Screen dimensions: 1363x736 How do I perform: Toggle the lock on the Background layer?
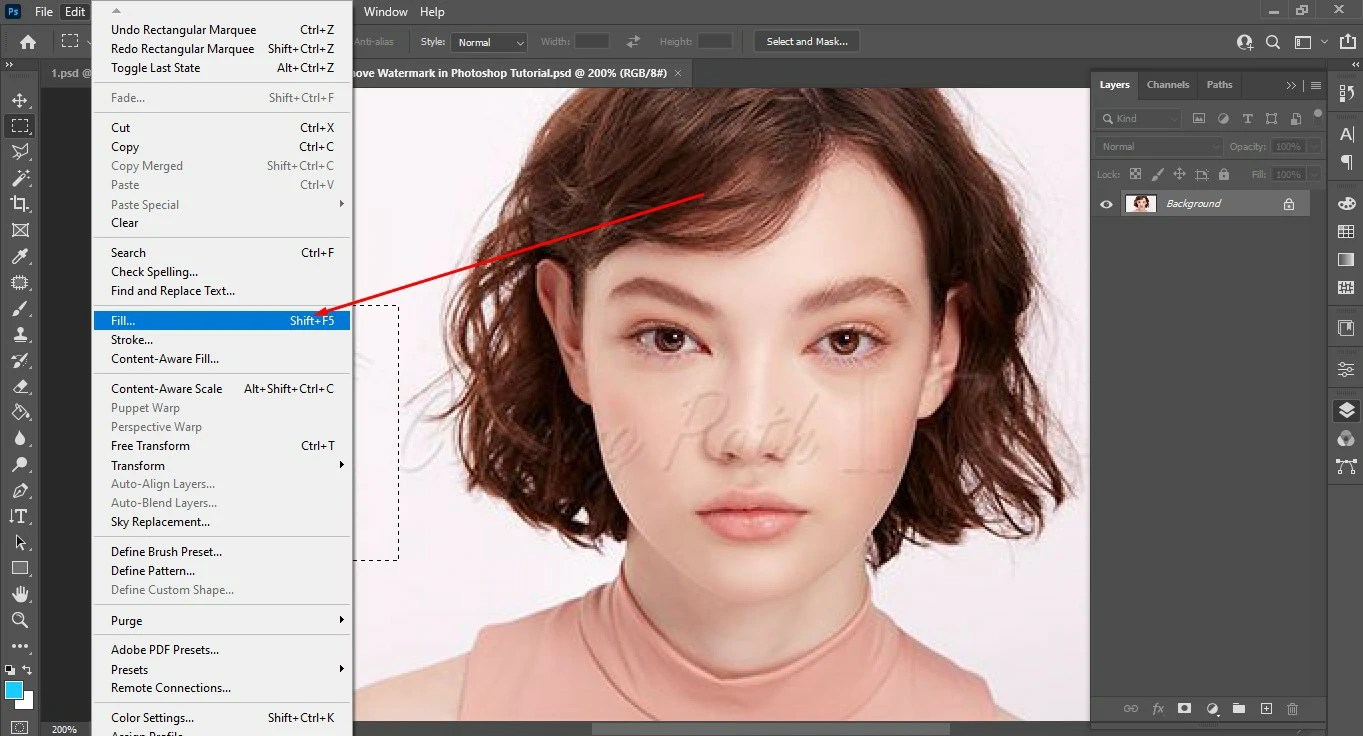(x=1291, y=202)
